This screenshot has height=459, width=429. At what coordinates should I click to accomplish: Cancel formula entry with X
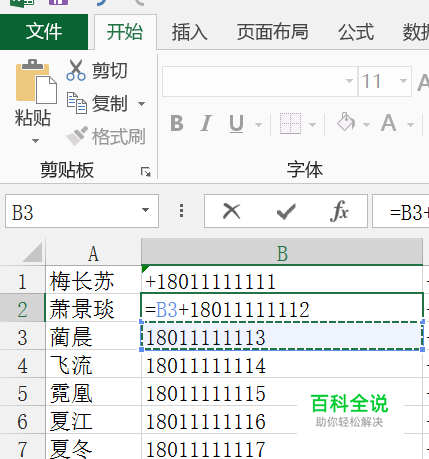[231, 211]
